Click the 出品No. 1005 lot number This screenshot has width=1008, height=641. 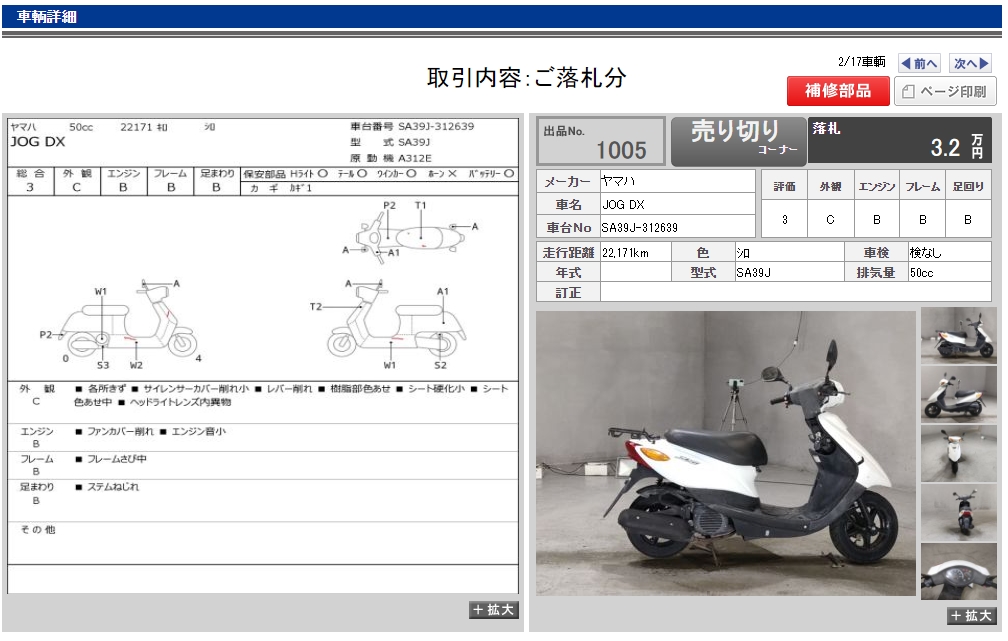[601, 141]
